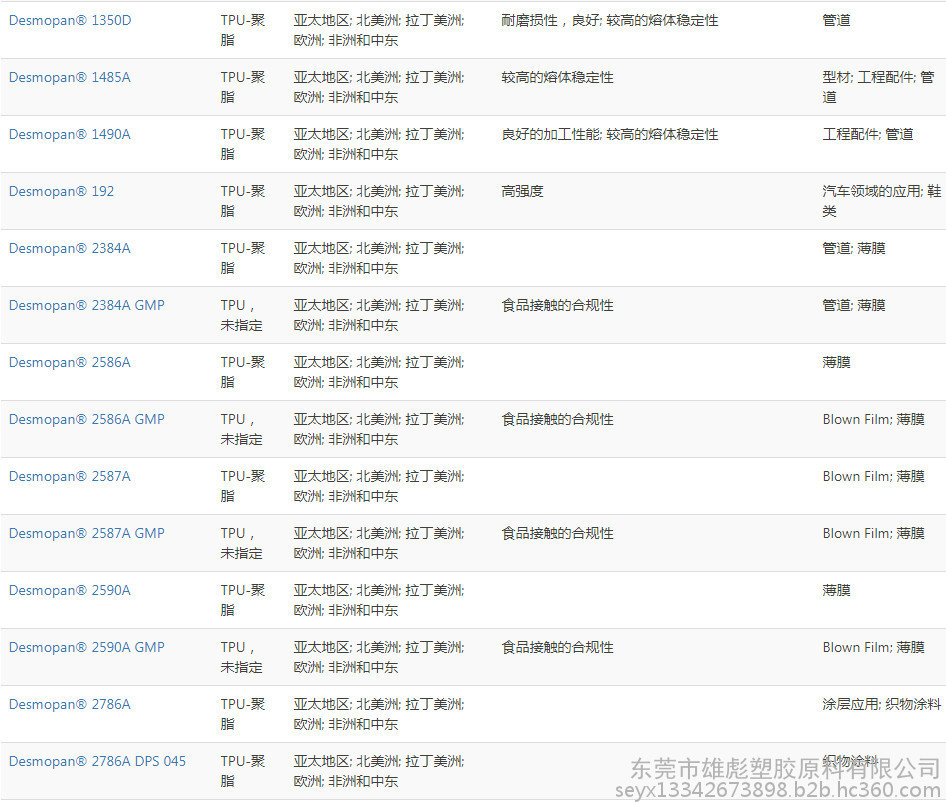The width and height of the screenshot is (946, 802).
Task: Open the Desmopan® 192 product link
Action: click(x=62, y=191)
